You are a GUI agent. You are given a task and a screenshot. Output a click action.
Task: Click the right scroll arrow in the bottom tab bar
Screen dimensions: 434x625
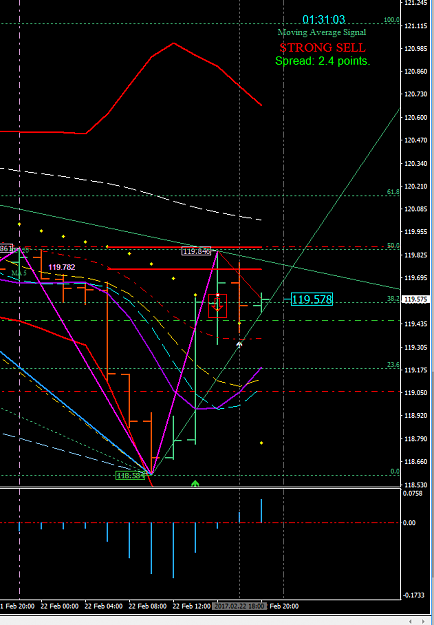coord(422,621)
